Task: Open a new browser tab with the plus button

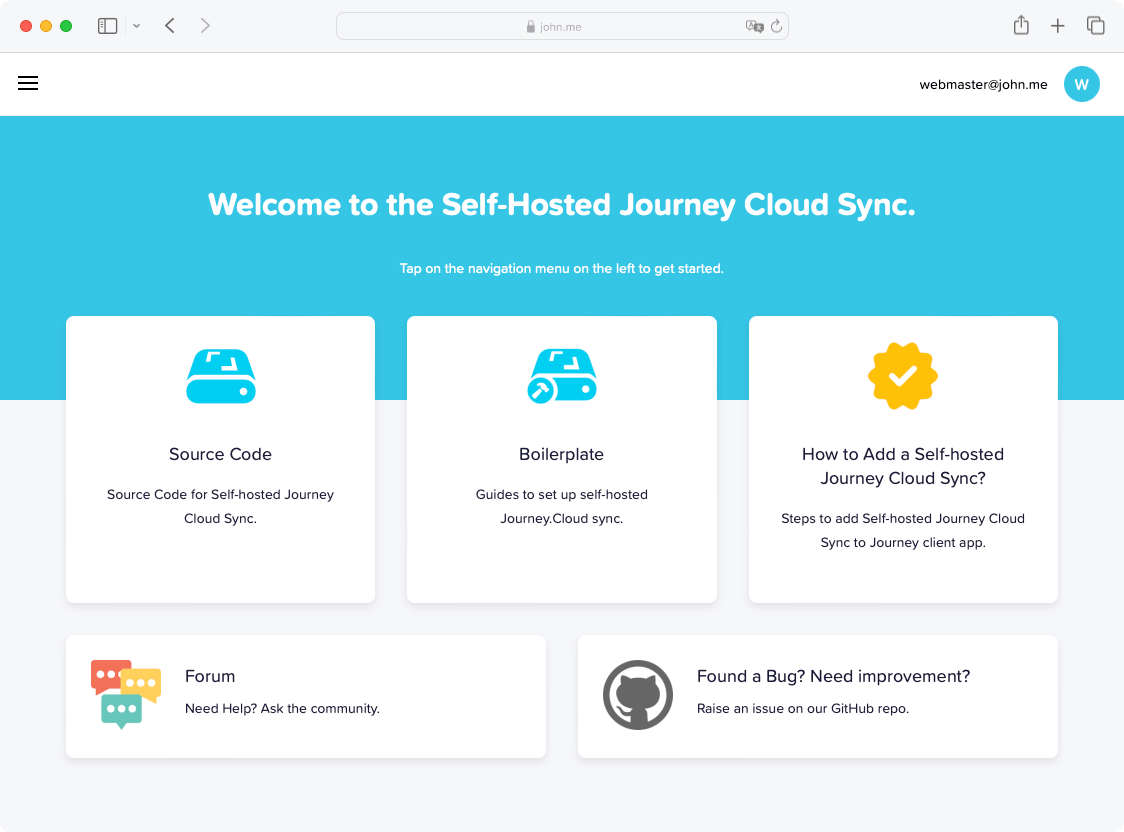Action: pos(1058,25)
